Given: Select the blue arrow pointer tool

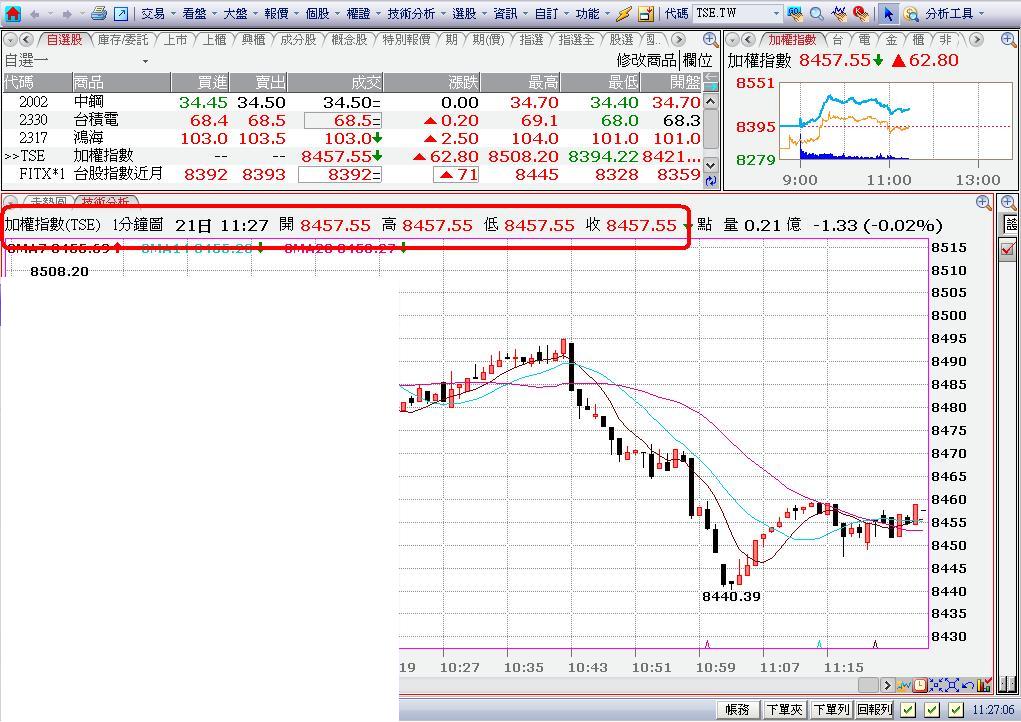Looking at the screenshot, I should point(888,14).
